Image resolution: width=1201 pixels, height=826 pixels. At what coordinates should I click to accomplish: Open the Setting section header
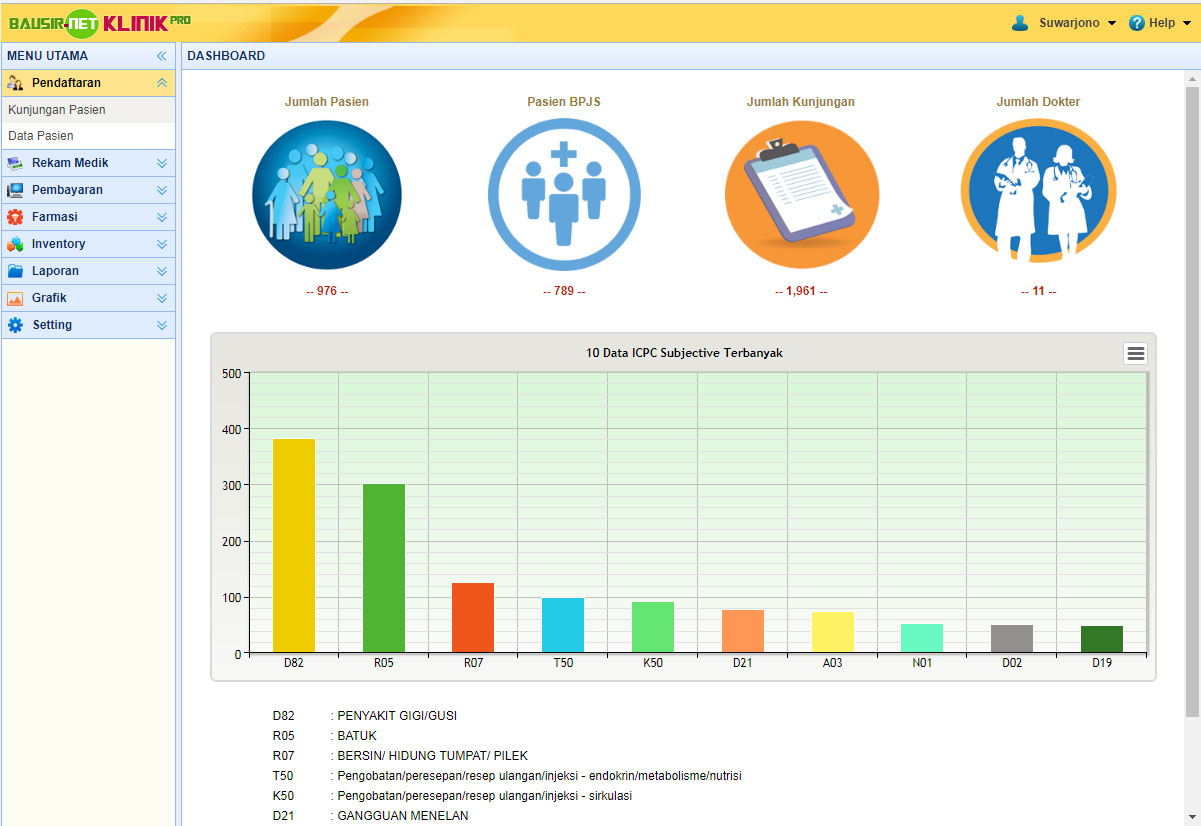pos(52,325)
